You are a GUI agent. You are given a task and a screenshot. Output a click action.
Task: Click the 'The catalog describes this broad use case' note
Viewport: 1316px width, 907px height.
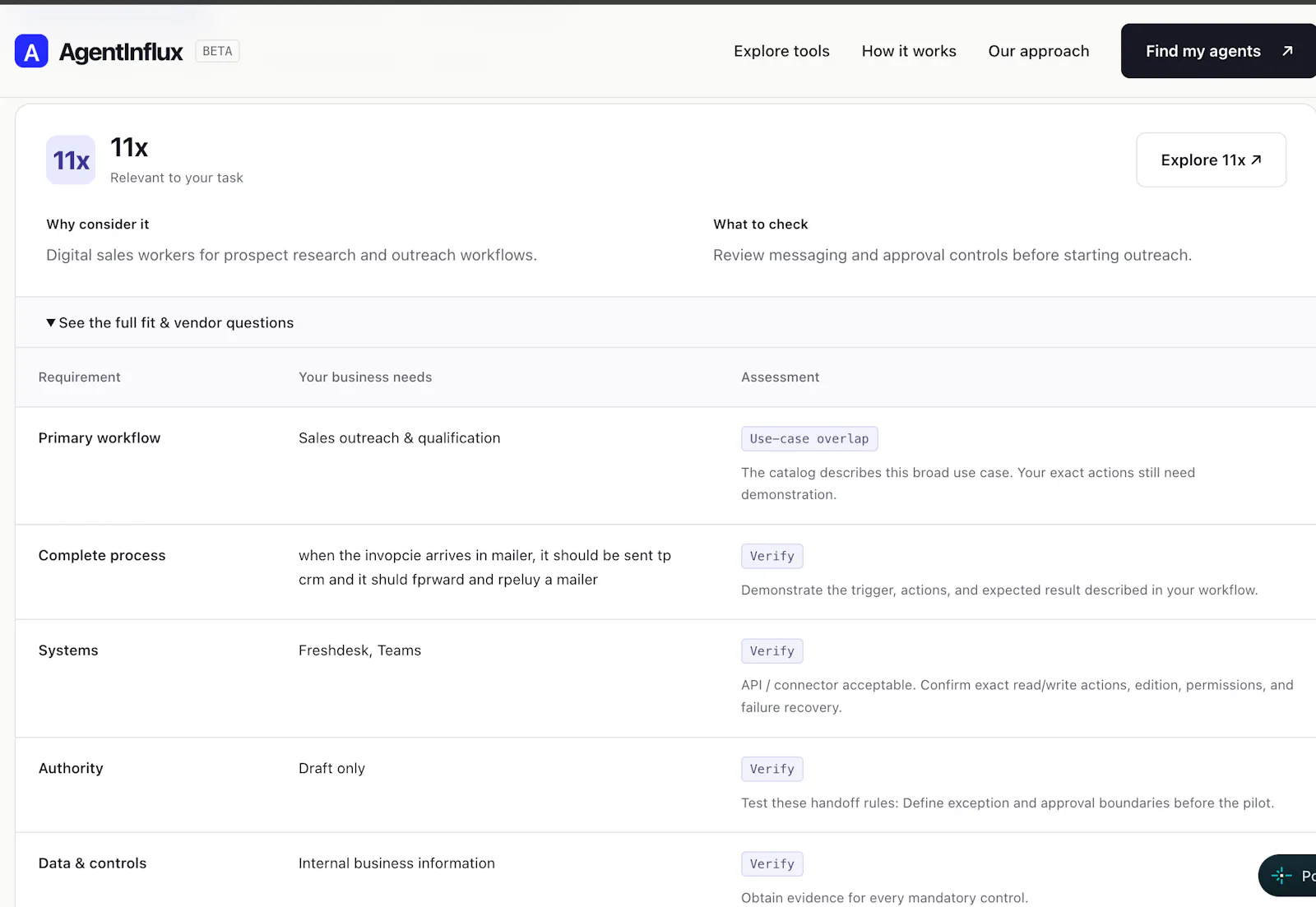coord(968,484)
